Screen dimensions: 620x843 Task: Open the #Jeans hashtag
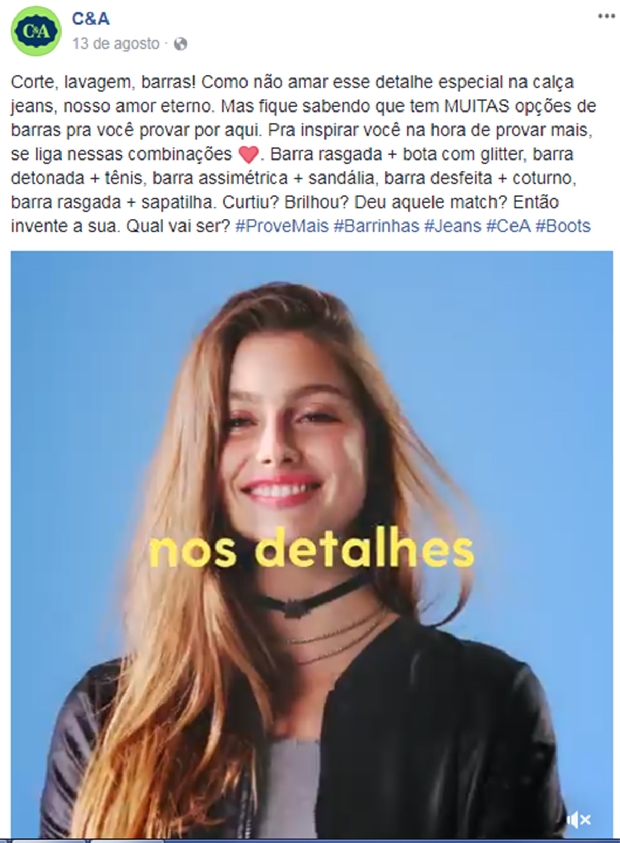[453, 226]
